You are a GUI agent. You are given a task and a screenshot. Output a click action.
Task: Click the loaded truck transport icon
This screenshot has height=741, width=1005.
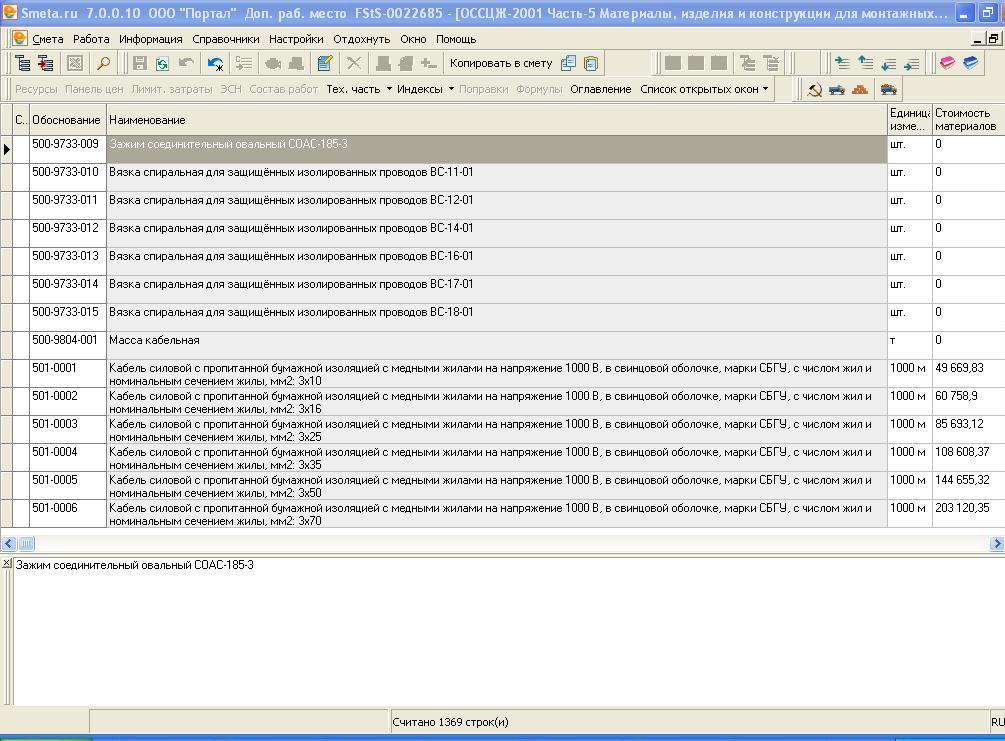(888, 90)
